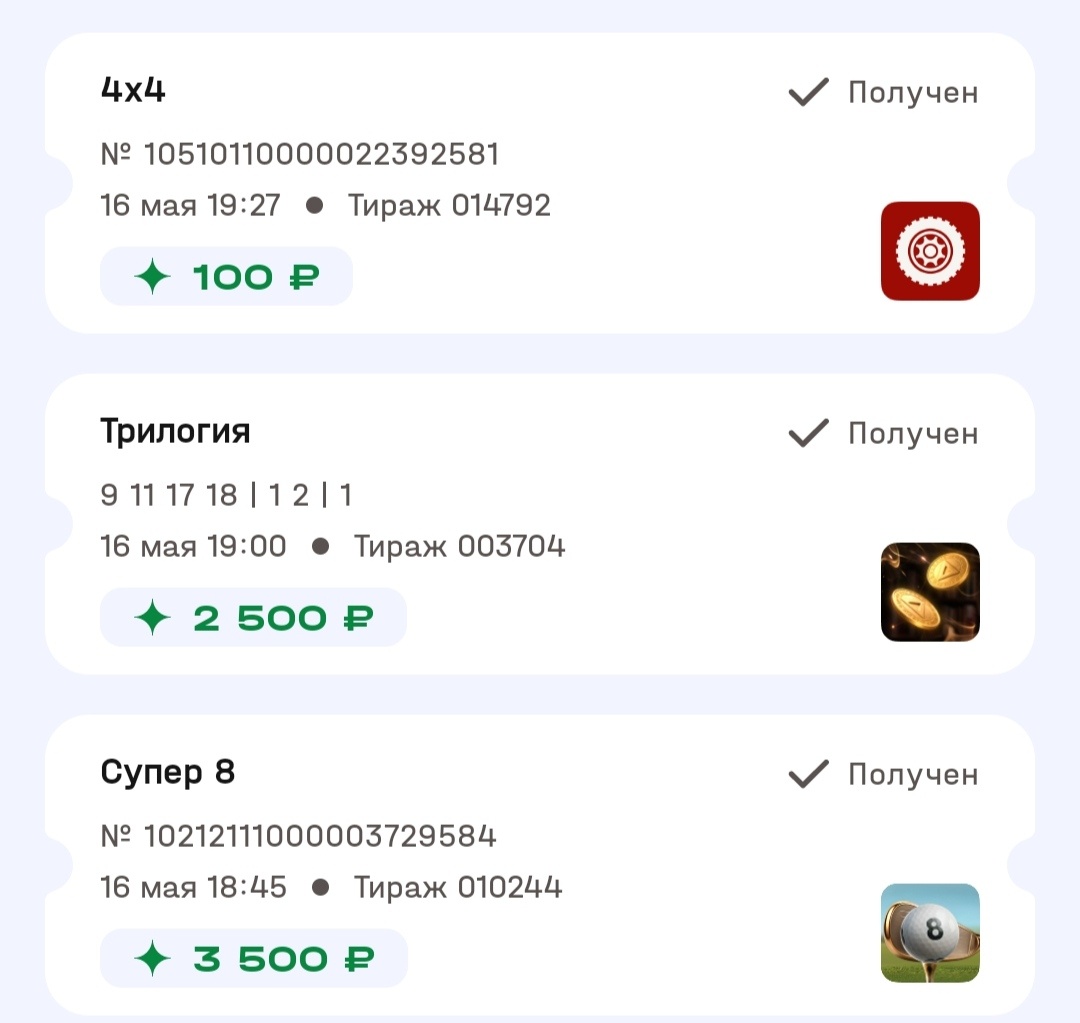Open the 4x4 lottery game icon

(x=929, y=250)
